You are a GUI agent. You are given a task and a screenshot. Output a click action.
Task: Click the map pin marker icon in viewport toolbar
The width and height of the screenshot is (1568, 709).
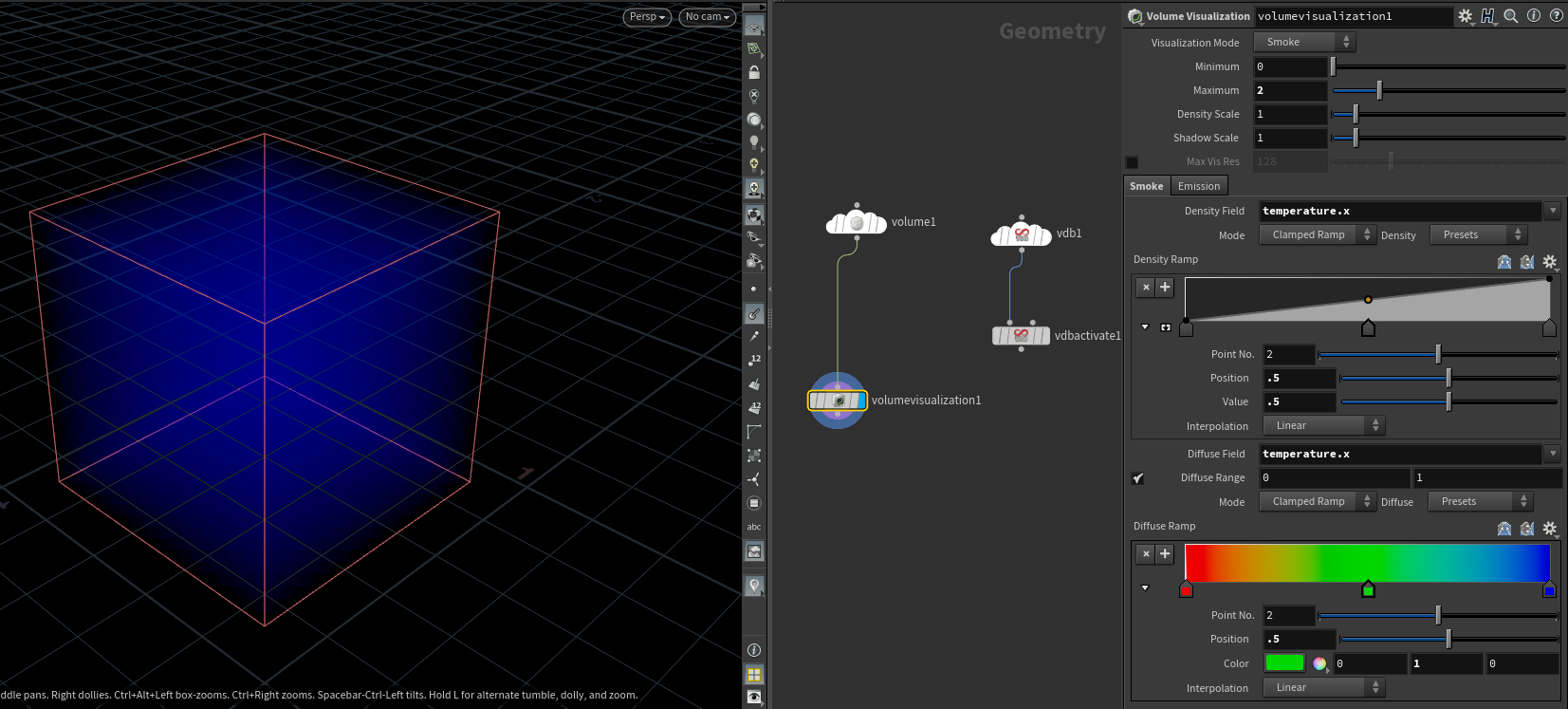coord(754,586)
